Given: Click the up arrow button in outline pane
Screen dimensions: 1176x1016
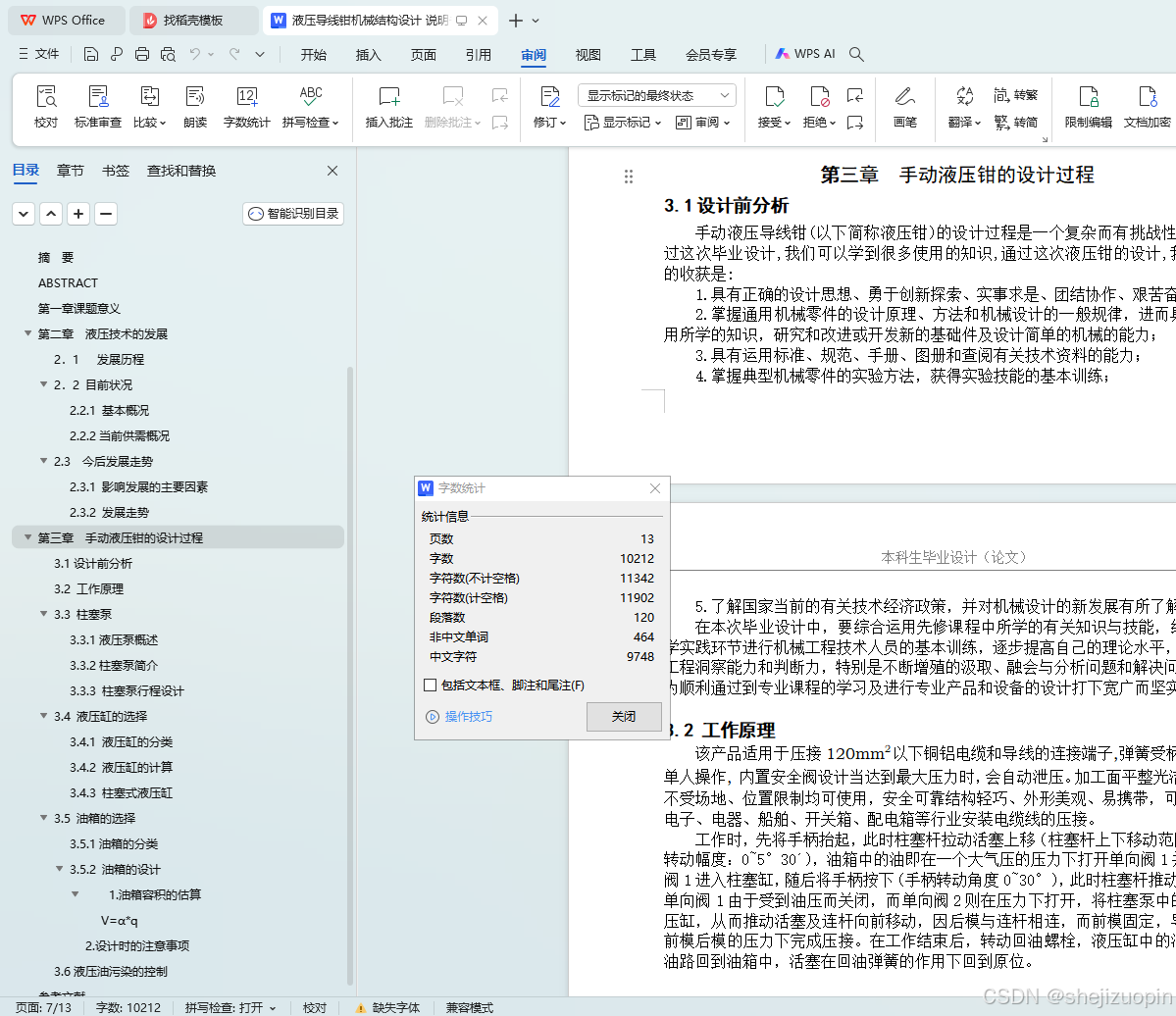Looking at the screenshot, I should pyautogui.click(x=51, y=214).
